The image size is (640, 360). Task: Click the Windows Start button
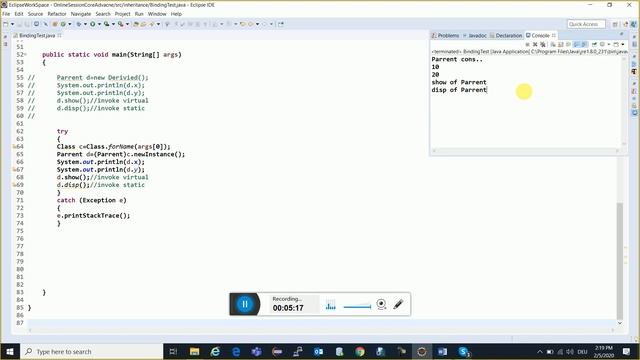[10, 351]
